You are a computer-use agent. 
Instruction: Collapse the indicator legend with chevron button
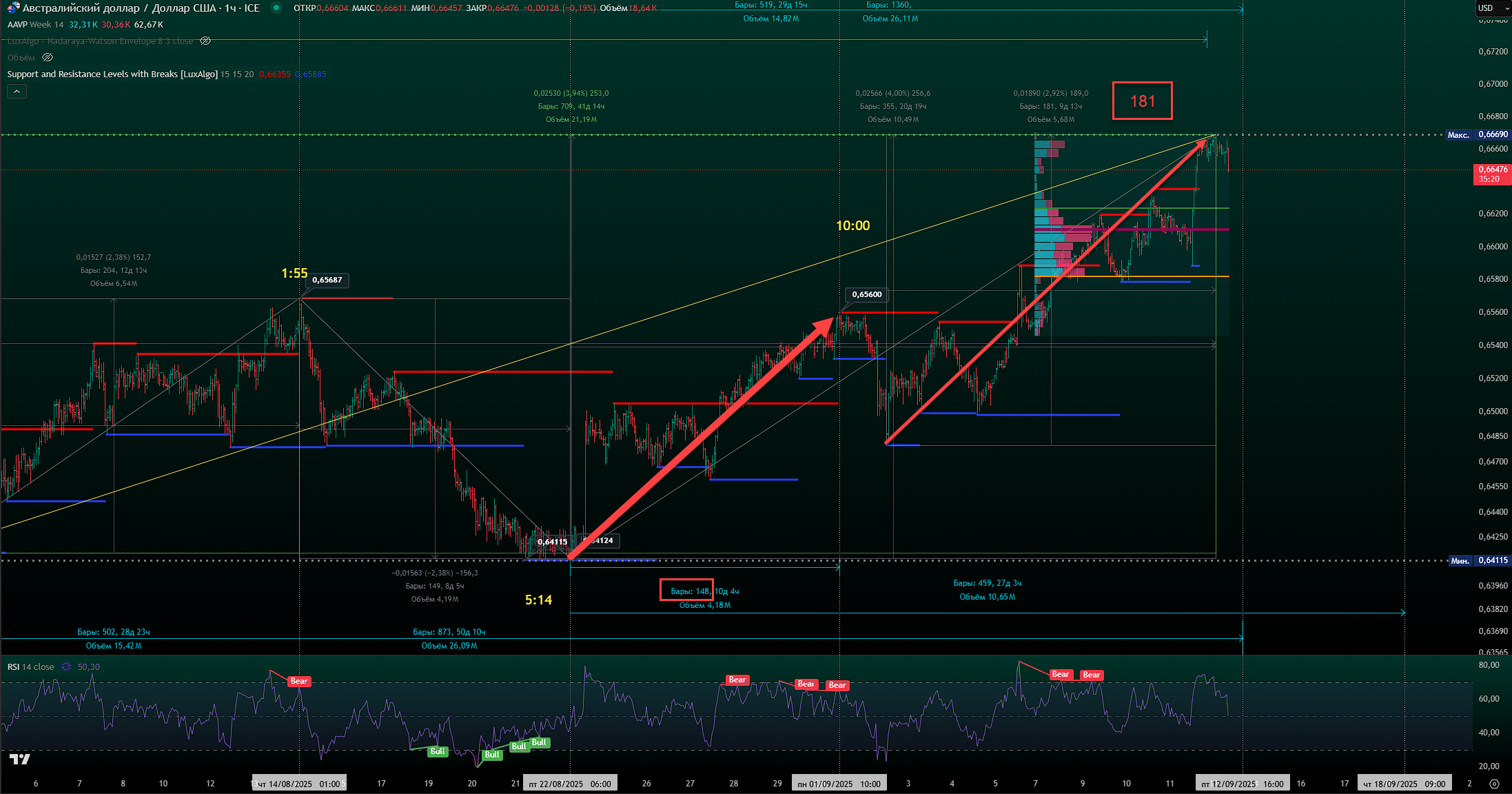tap(17, 91)
